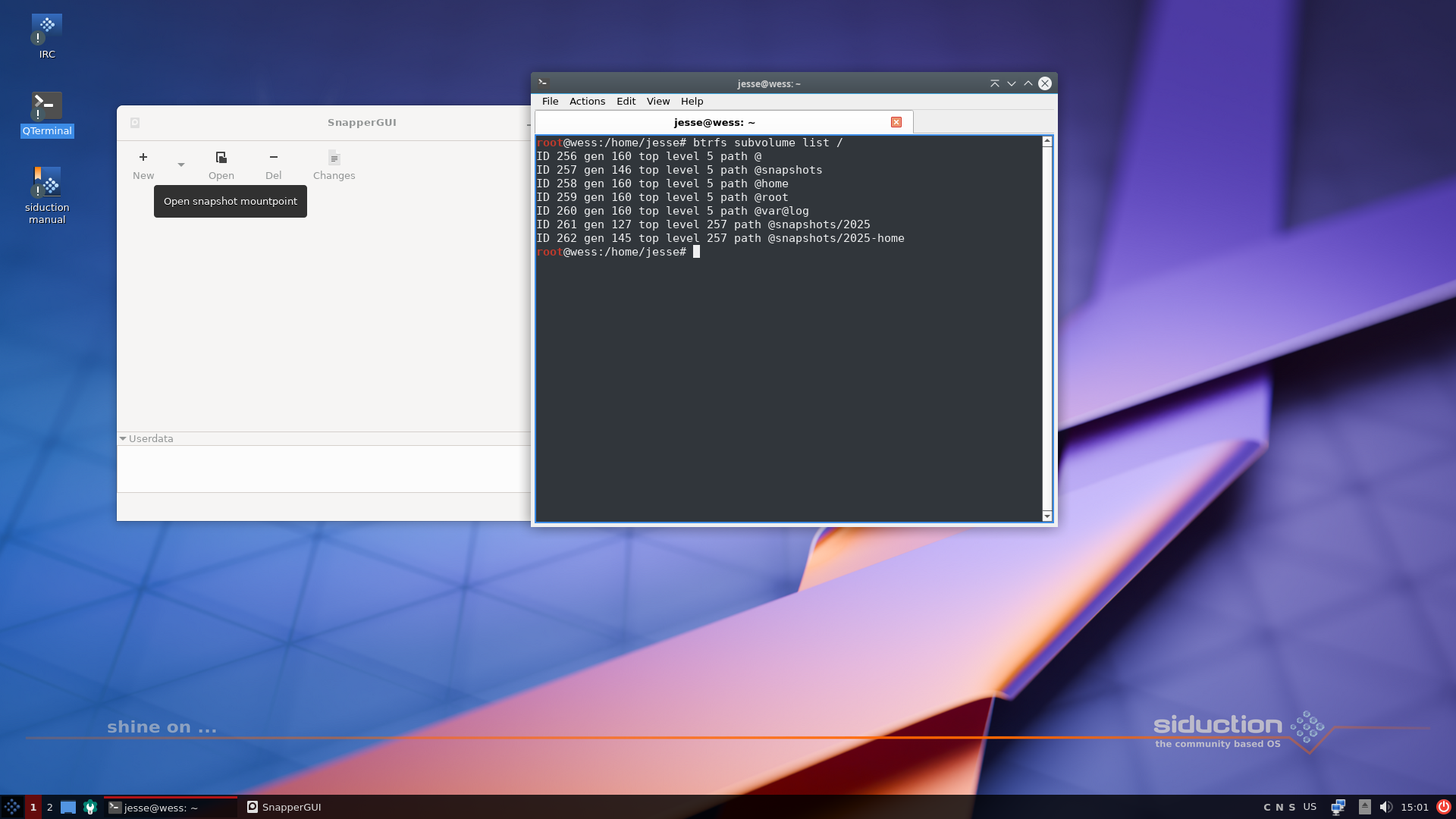Viewport: 1456px width, 819px height.
Task: Show Changes for snapshot in SnapperGUI
Action: (334, 165)
